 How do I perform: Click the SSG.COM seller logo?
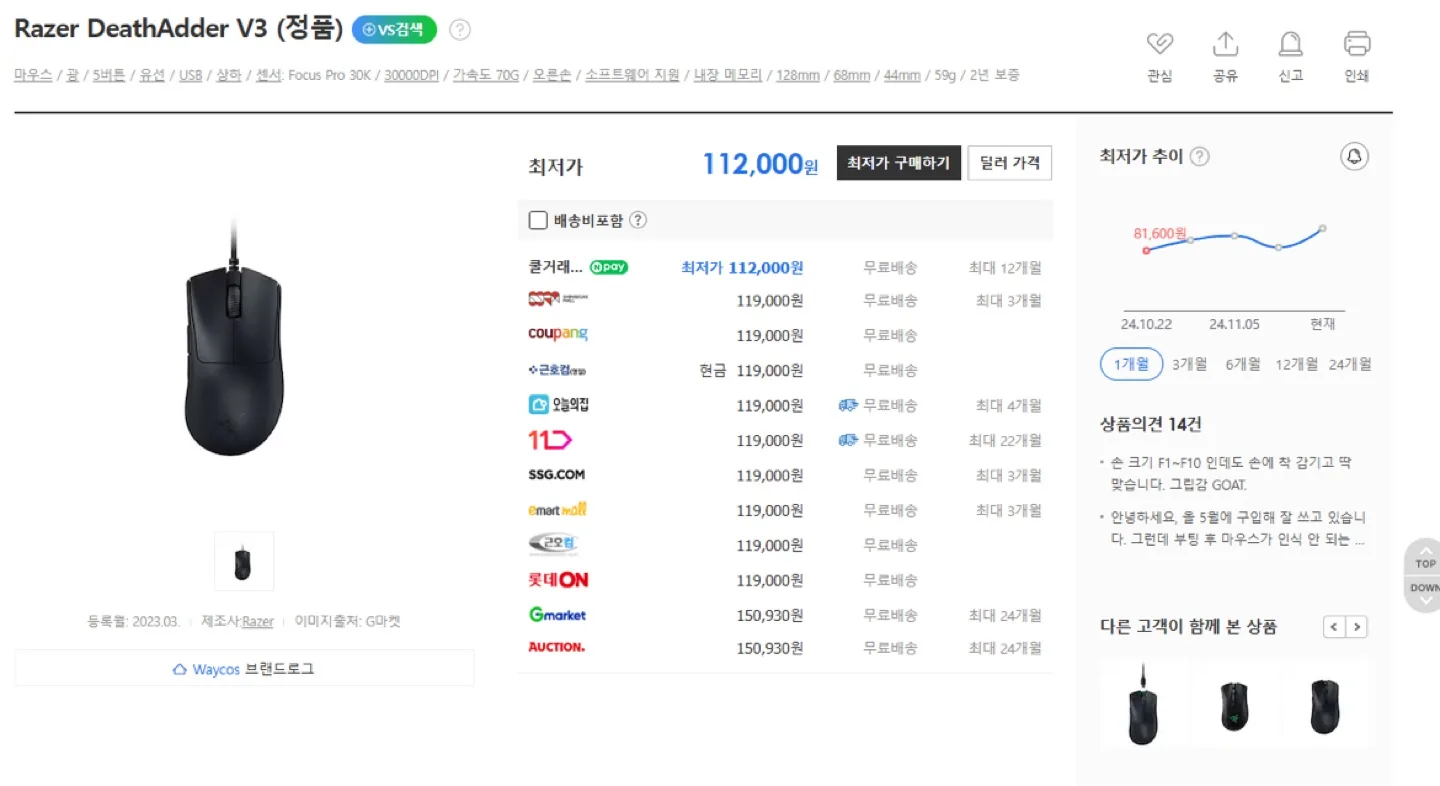(x=557, y=475)
